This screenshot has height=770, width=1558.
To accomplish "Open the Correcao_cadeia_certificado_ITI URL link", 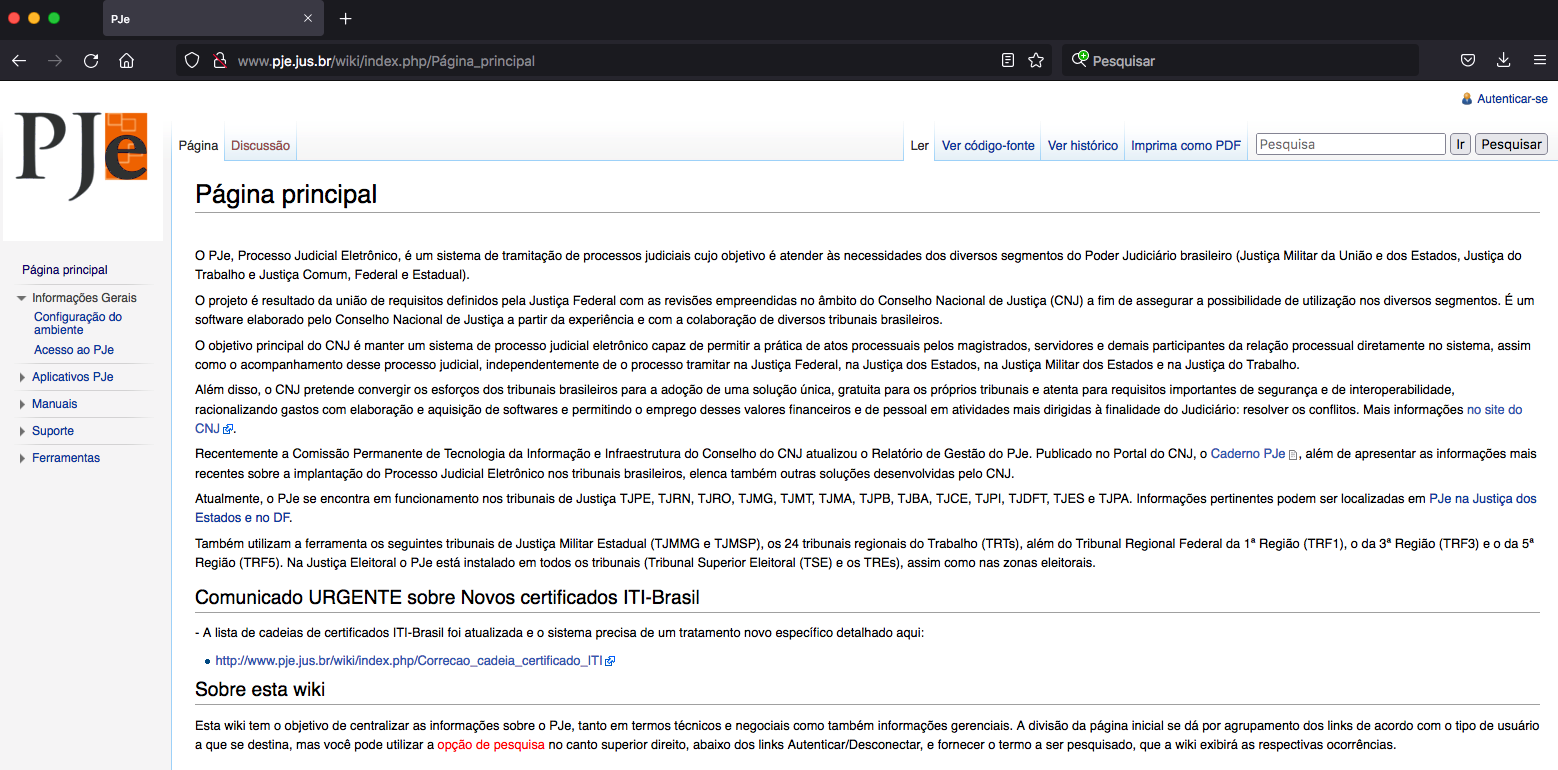I will click(x=409, y=661).
